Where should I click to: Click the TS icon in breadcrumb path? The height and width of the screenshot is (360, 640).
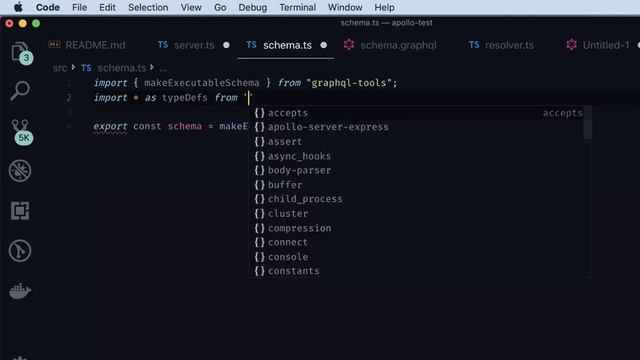(86, 68)
